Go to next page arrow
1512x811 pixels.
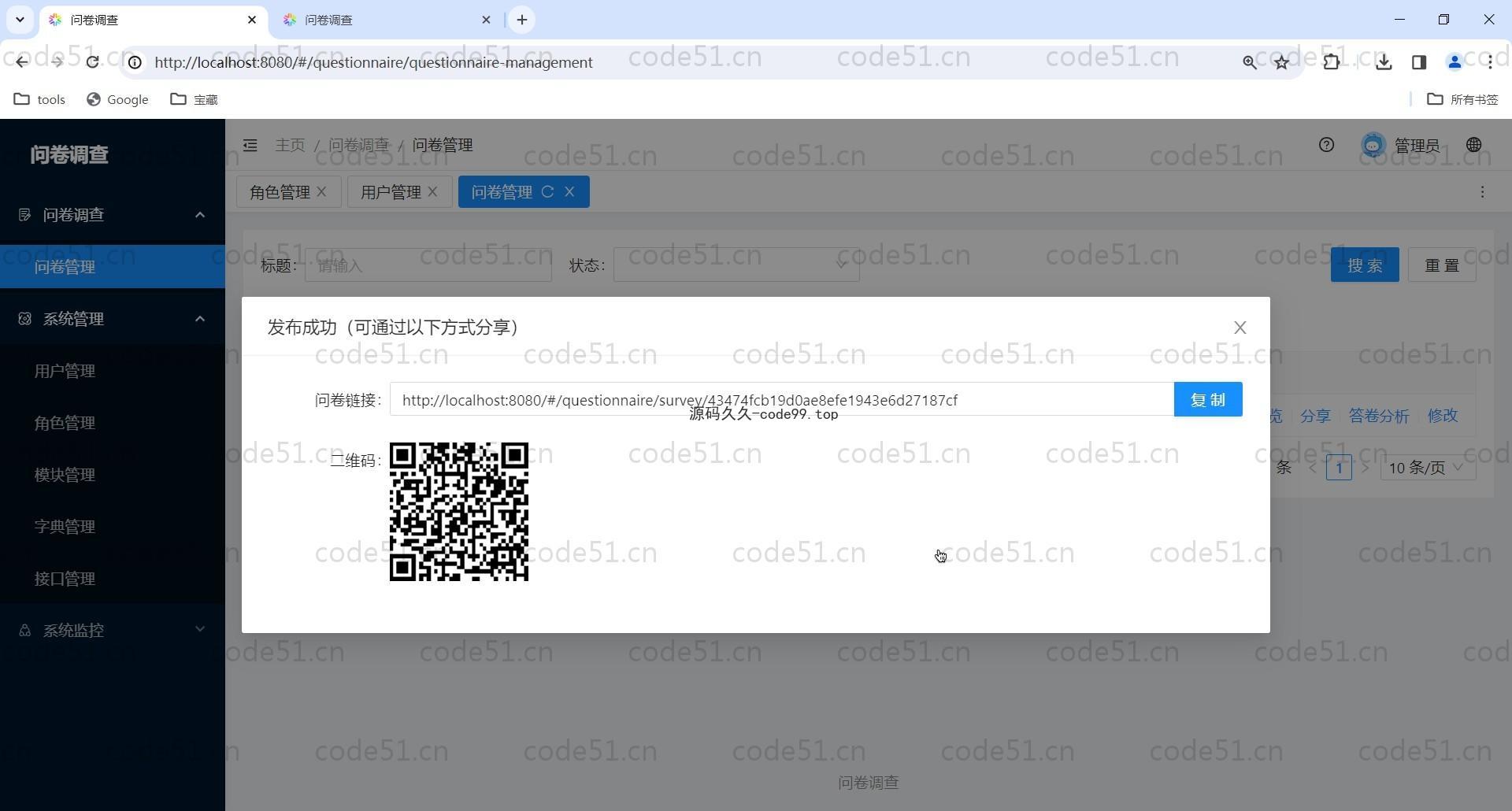point(1366,468)
